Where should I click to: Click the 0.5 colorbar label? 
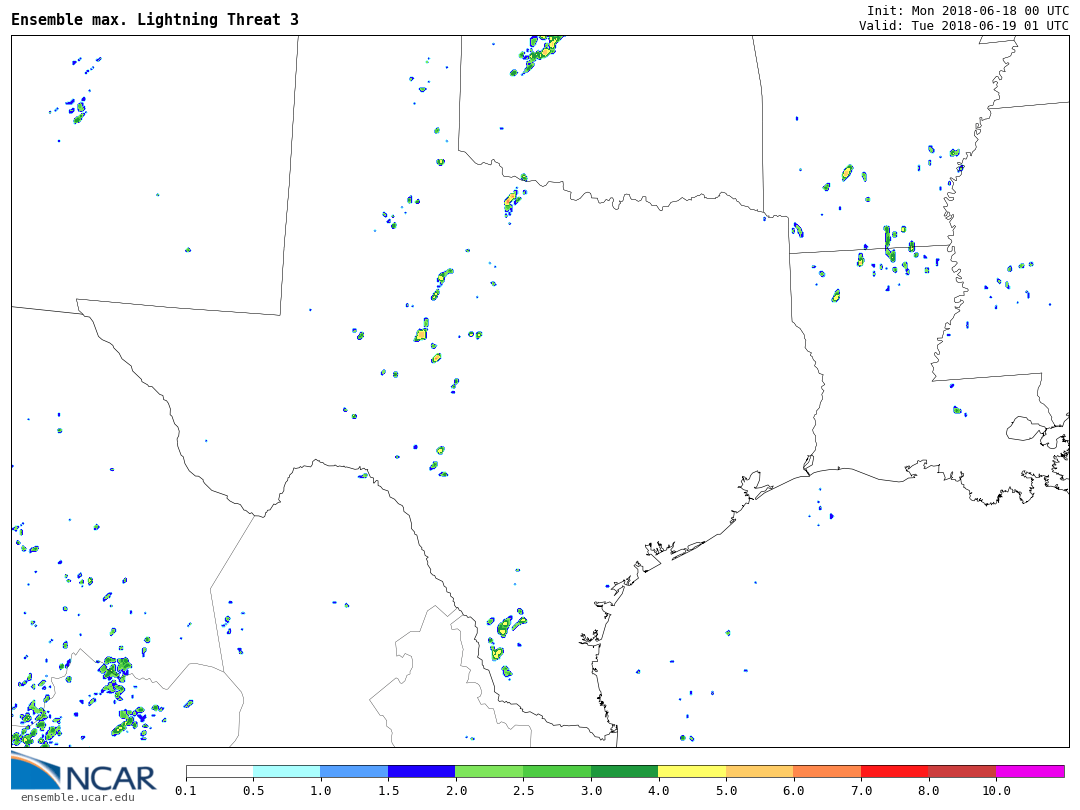coord(253,790)
